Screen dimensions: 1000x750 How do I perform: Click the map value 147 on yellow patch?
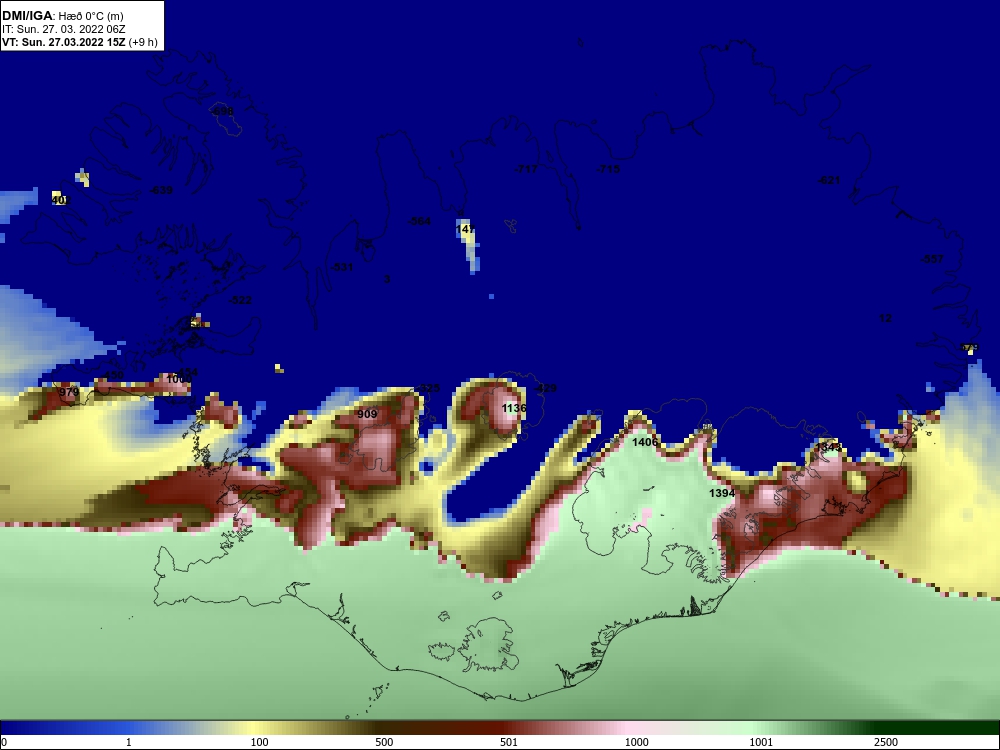click(466, 229)
